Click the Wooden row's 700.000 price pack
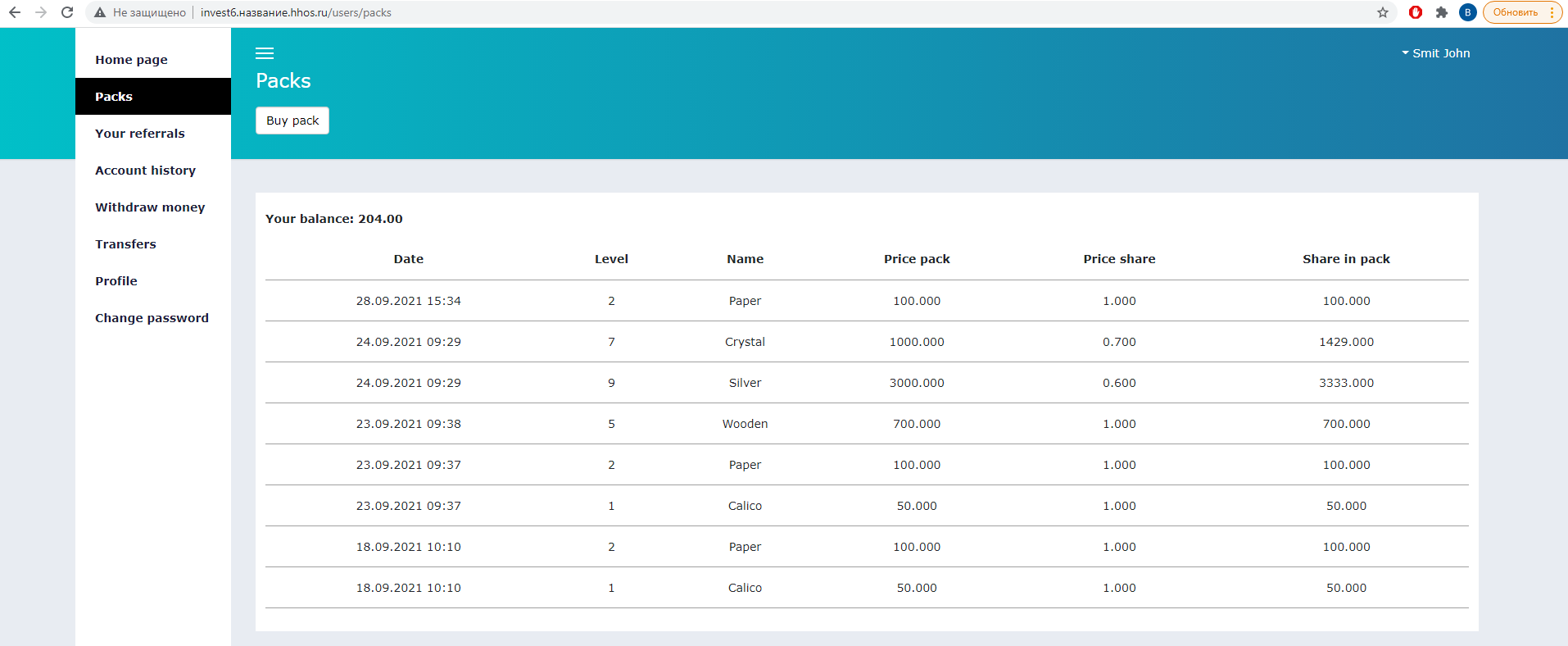Image resolution: width=1568 pixels, height=646 pixels. click(917, 424)
